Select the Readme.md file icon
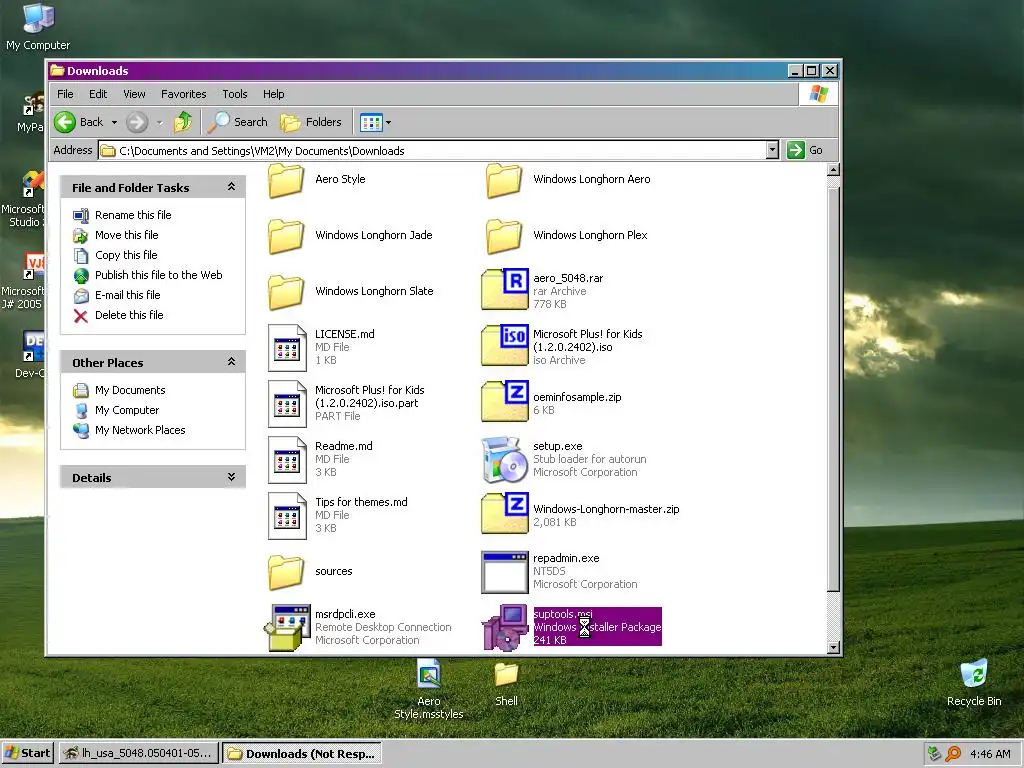The image size is (1024, 768). [x=287, y=460]
